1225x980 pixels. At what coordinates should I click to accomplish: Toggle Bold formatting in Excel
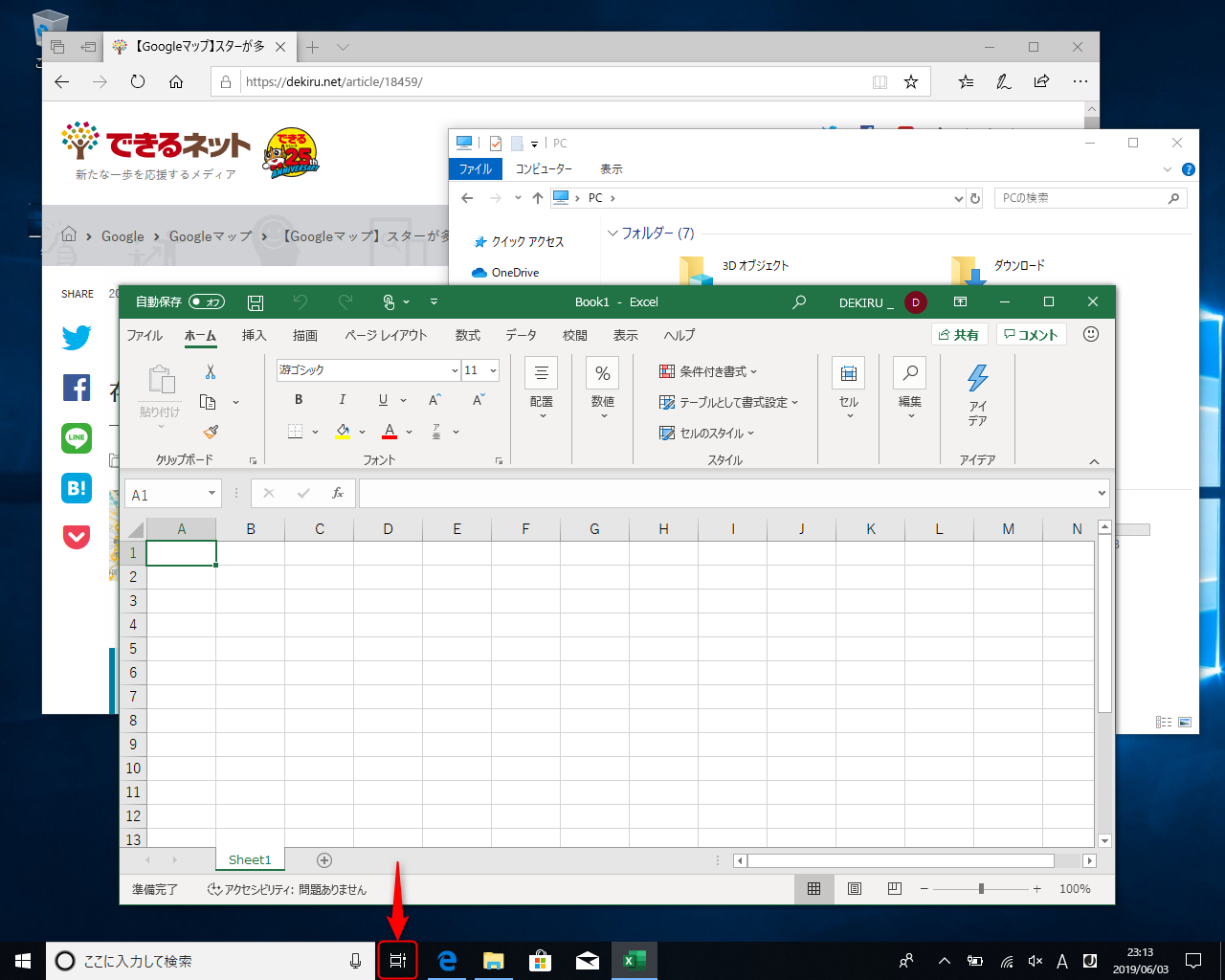(x=299, y=400)
